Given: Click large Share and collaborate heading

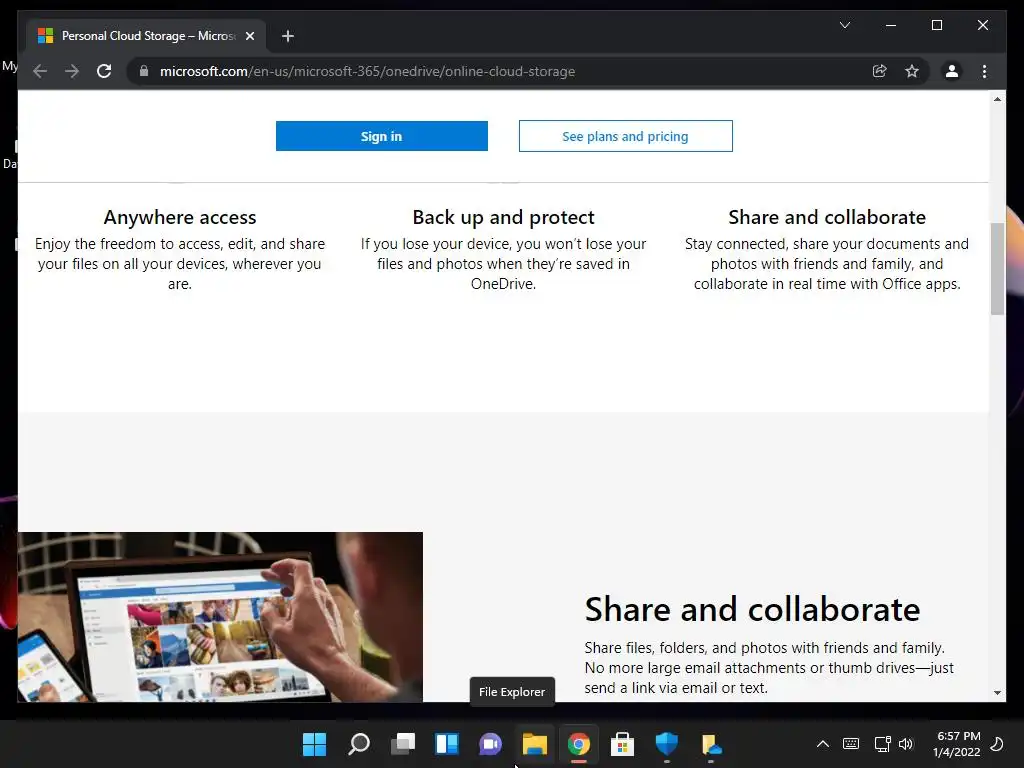Looking at the screenshot, I should (x=752, y=609).
